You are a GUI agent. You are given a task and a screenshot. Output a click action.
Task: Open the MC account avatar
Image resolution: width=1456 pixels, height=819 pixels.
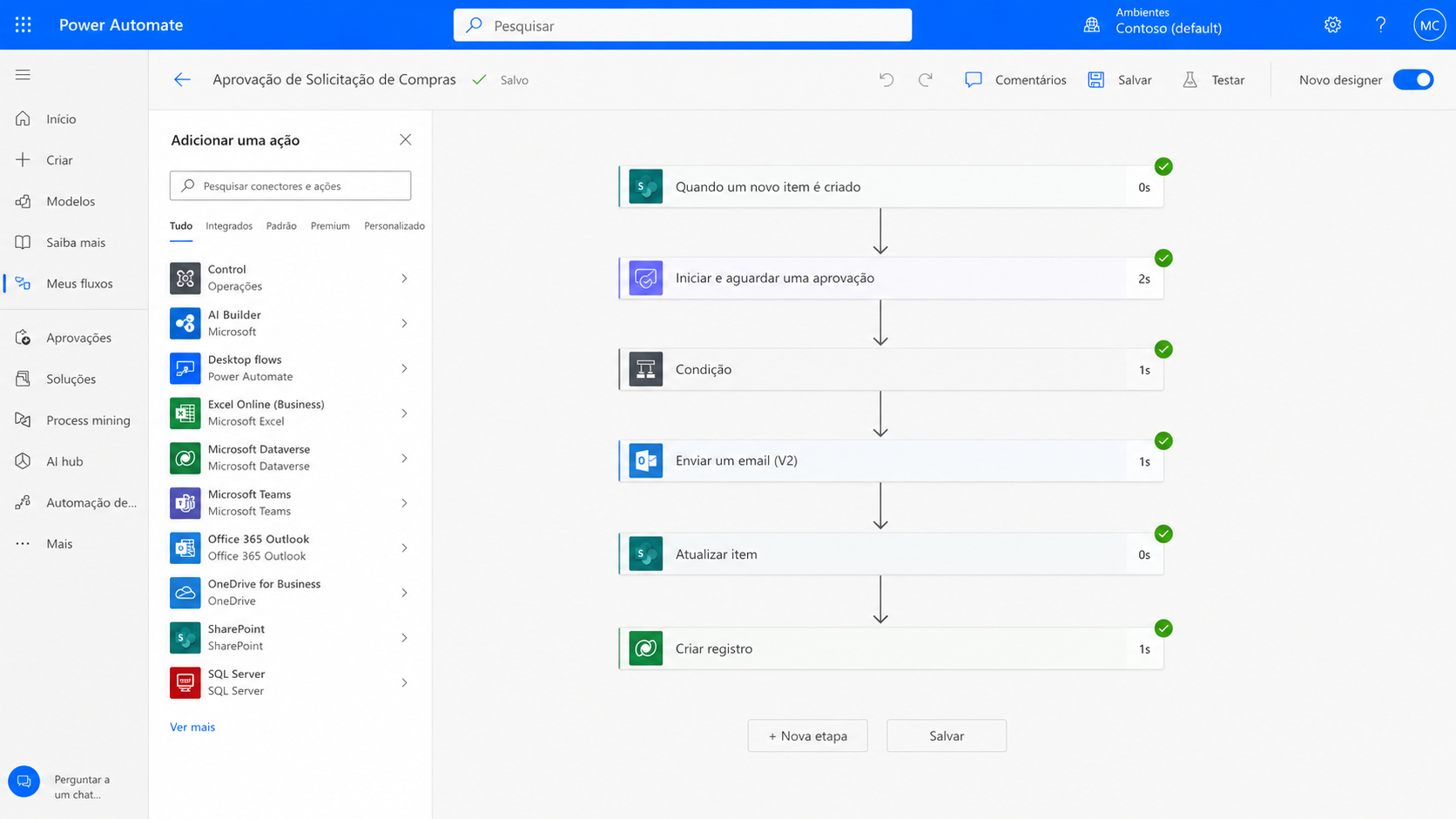1430,24
